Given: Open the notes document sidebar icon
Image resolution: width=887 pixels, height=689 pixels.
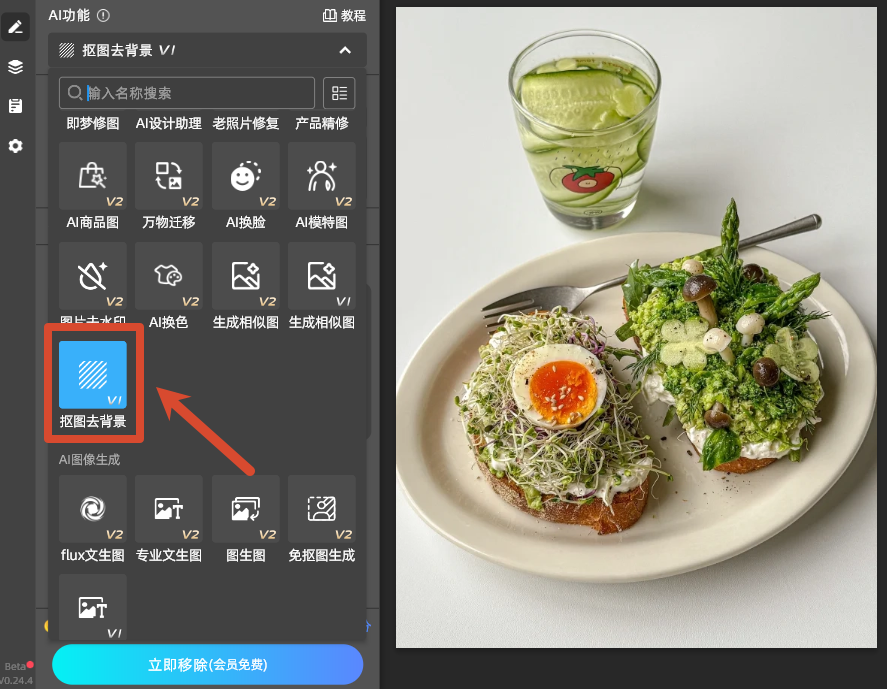Looking at the screenshot, I should (15, 106).
